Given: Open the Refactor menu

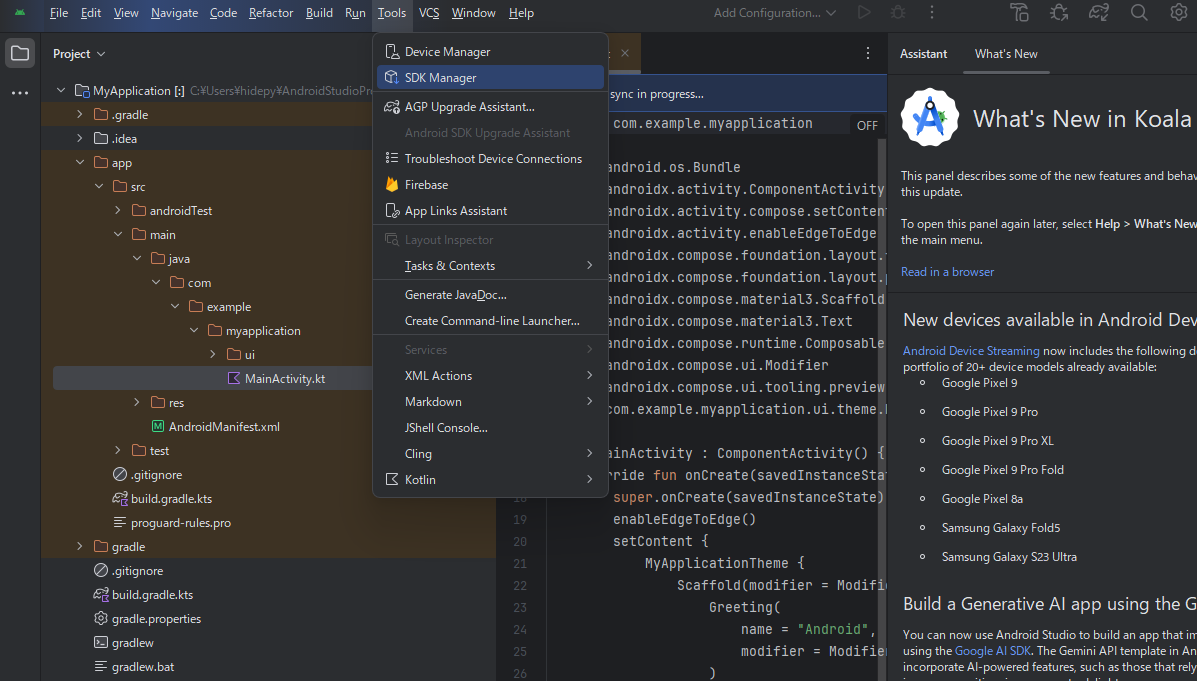Looking at the screenshot, I should click(271, 12).
